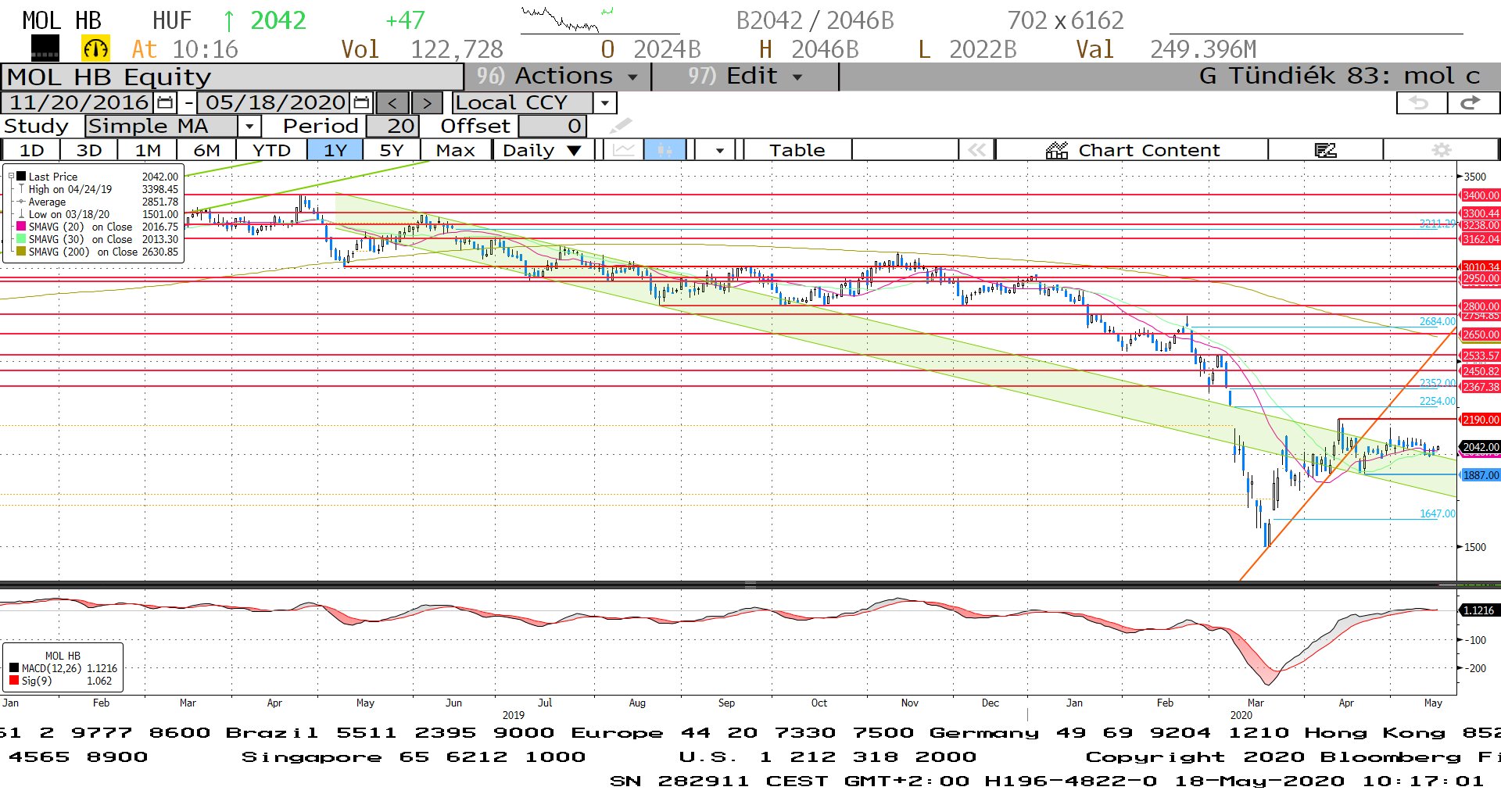This screenshot has height=812, width=1501.
Task: Click 'Low on 03/18/20' legend row
Action: coord(99,214)
